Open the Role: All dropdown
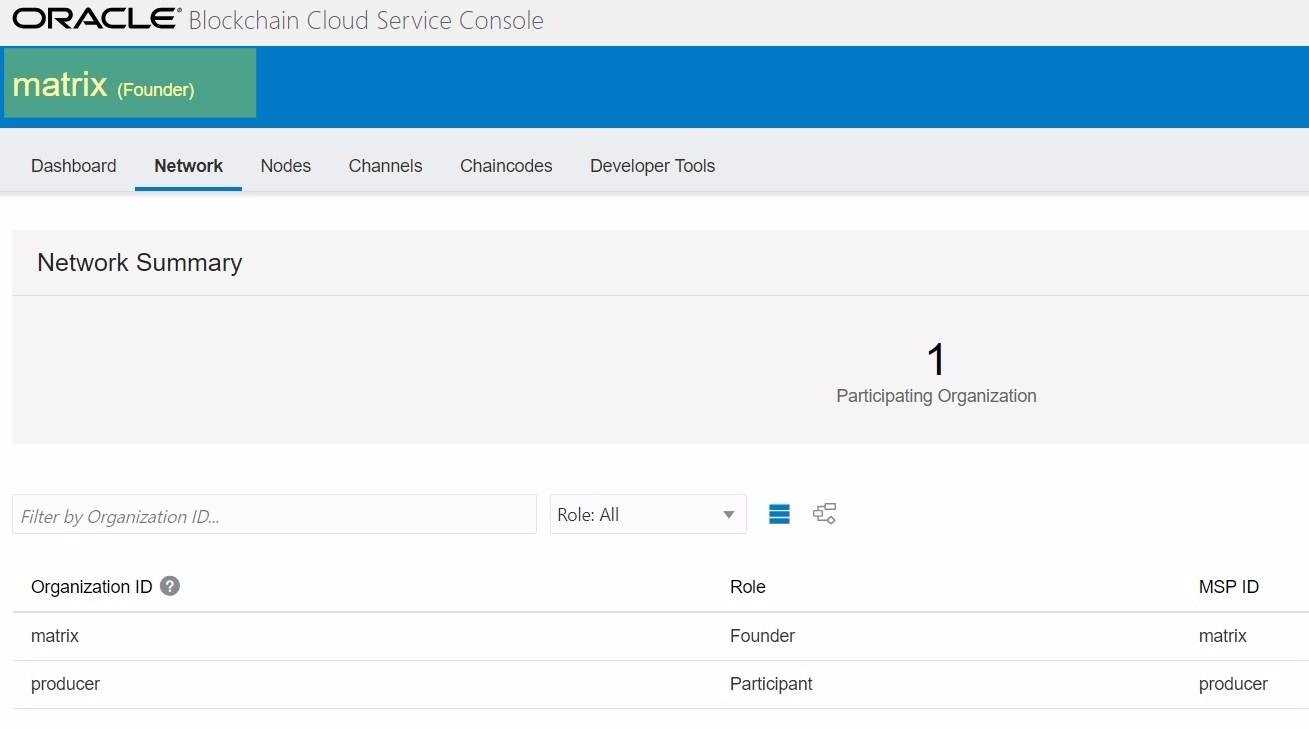The image size is (1309, 729). click(x=648, y=514)
